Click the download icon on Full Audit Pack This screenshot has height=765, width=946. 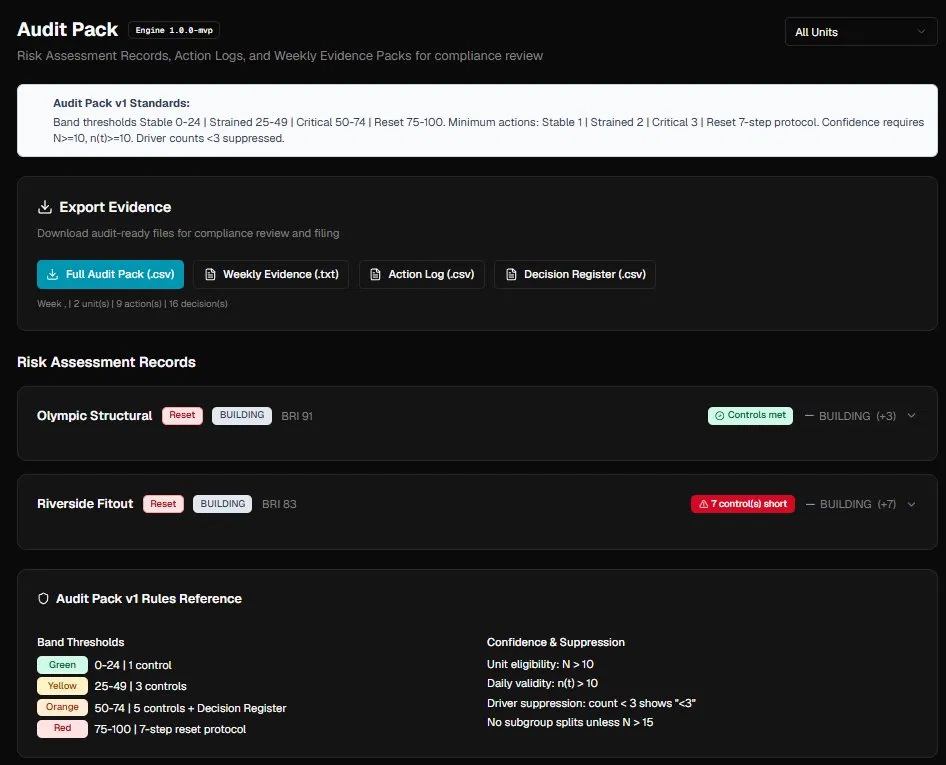[52, 275]
